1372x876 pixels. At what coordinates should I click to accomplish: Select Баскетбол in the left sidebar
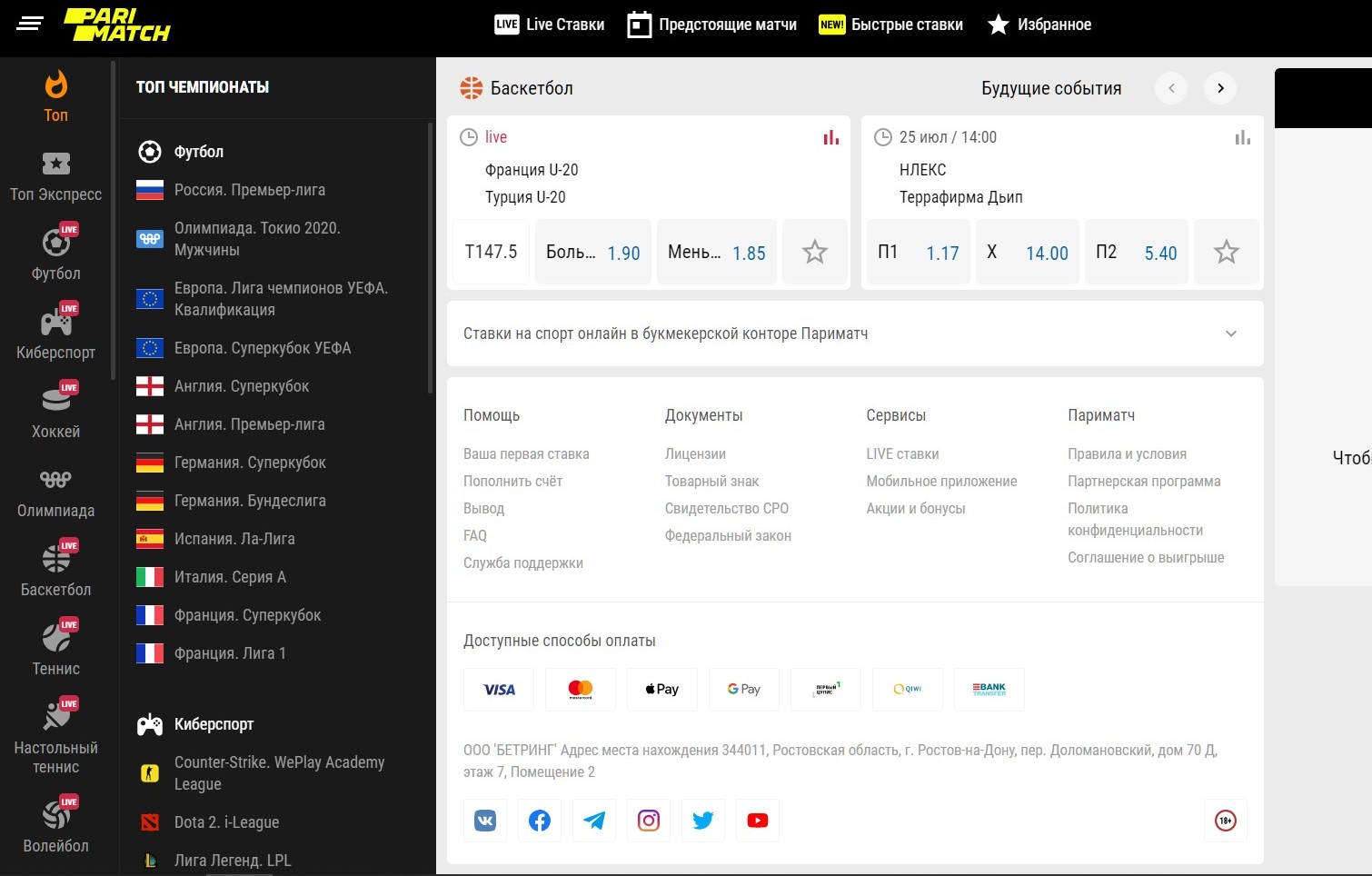pos(55,570)
